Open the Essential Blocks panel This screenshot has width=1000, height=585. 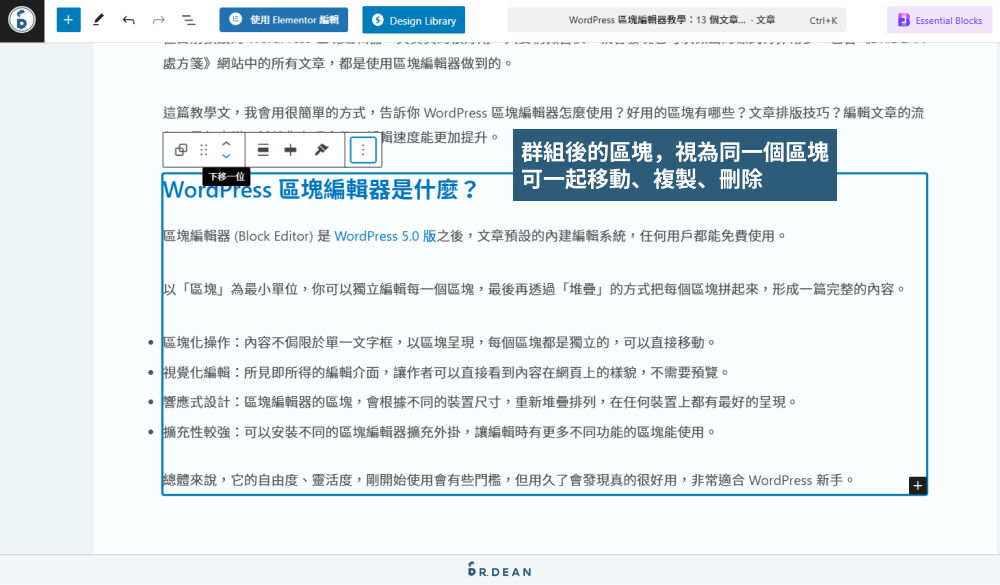pyautogui.click(x=938, y=20)
